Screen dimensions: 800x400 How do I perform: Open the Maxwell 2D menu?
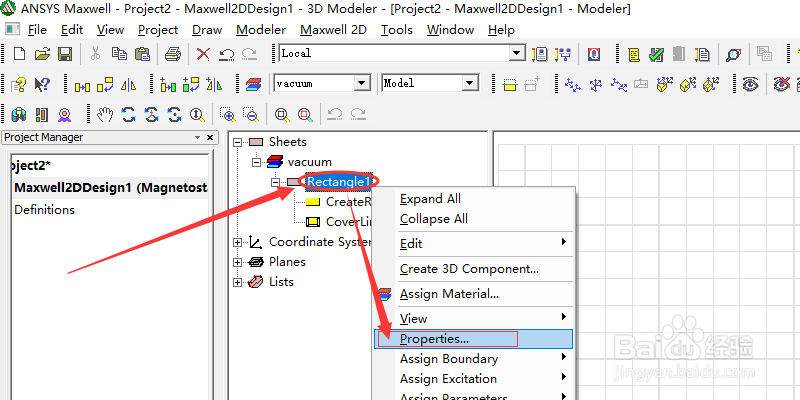[333, 30]
